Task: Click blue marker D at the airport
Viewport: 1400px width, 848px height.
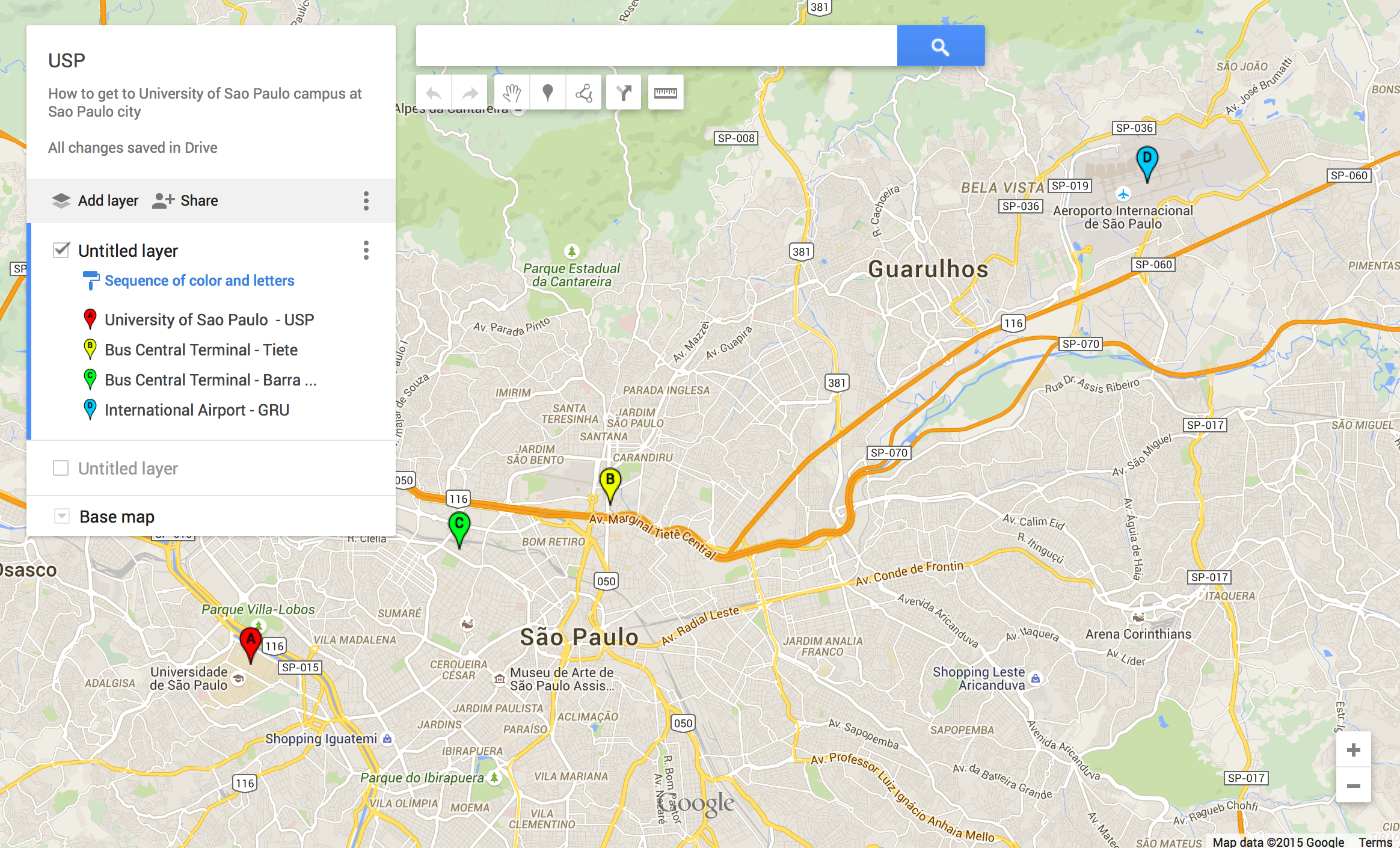Action: pos(1147,163)
